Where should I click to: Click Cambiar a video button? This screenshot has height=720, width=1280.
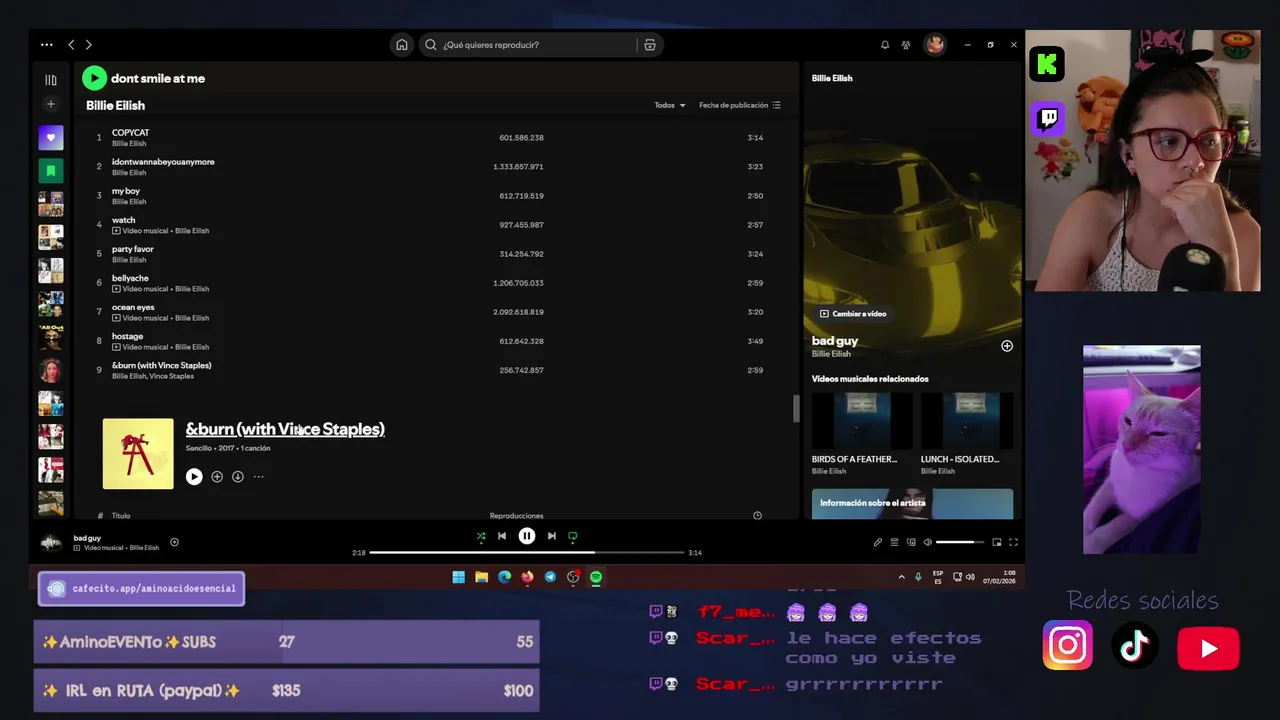(x=853, y=314)
